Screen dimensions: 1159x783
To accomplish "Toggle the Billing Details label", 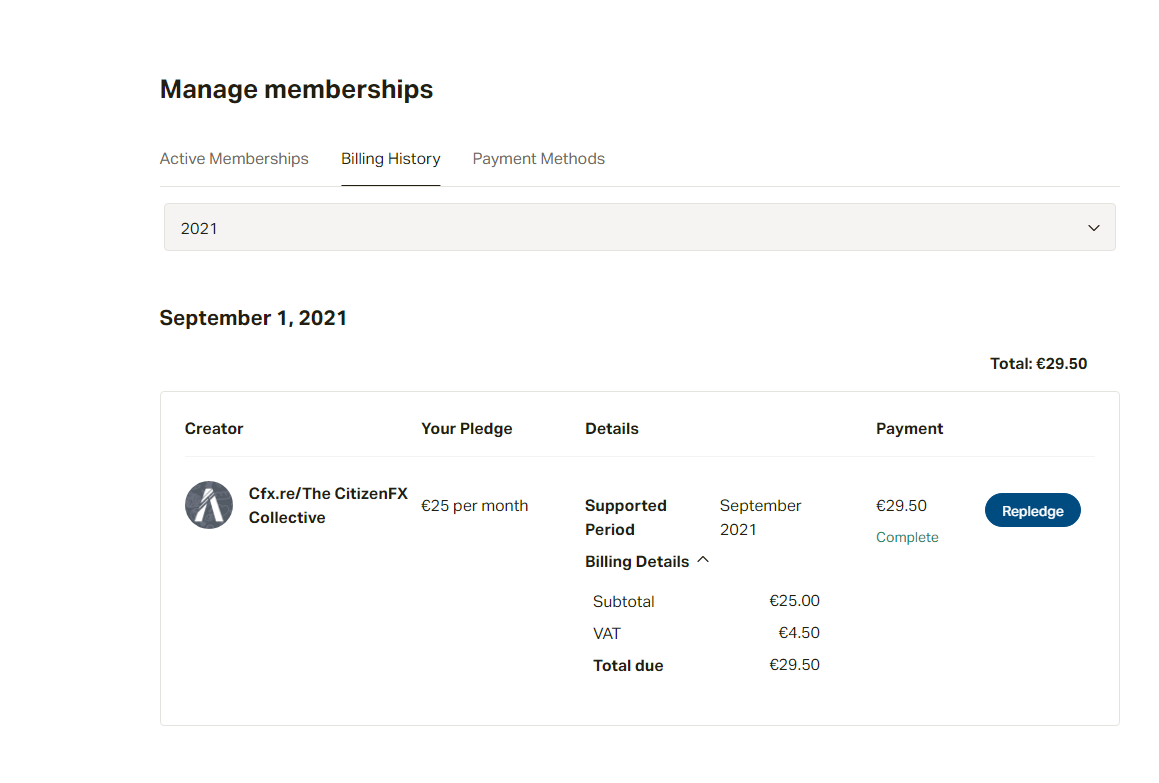I will click(636, 561).
